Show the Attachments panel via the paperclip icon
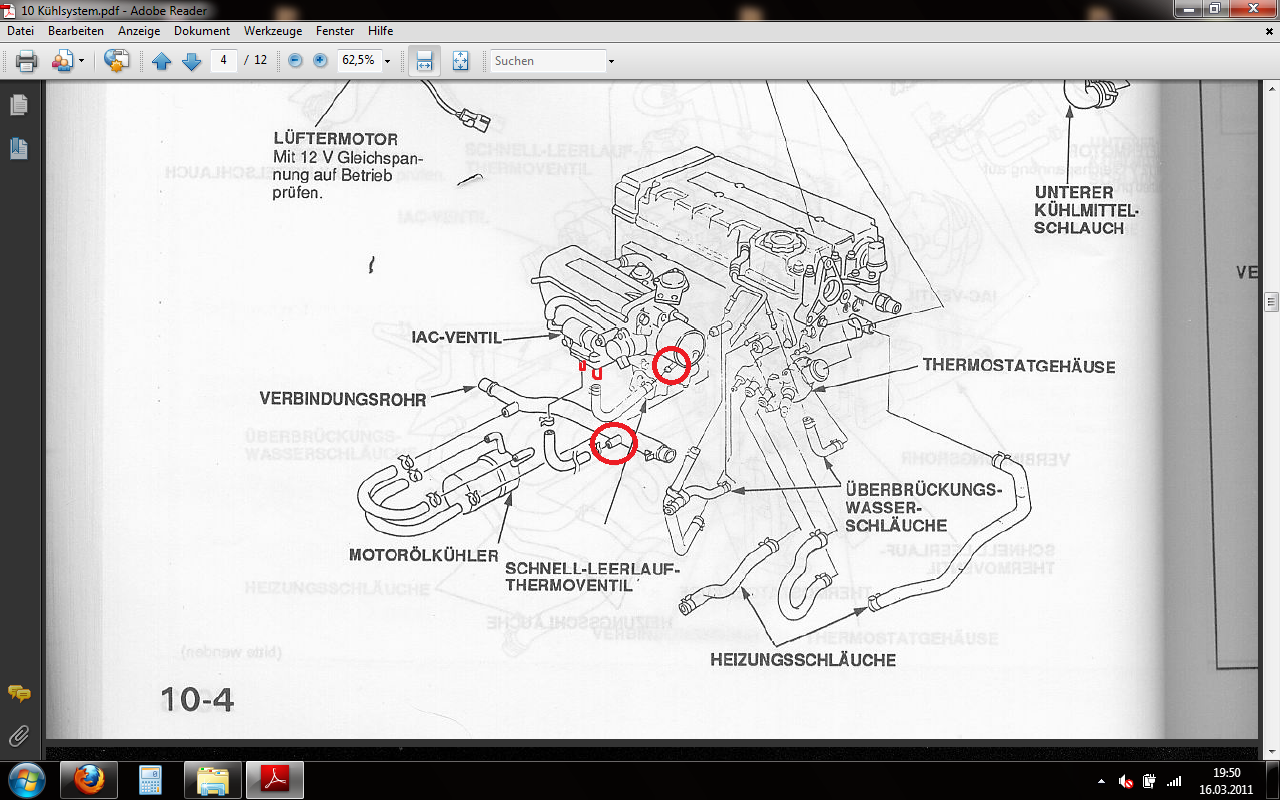The width and height of the screenshot is (1280, 800). pyautogui.click(x=18, y=737)
